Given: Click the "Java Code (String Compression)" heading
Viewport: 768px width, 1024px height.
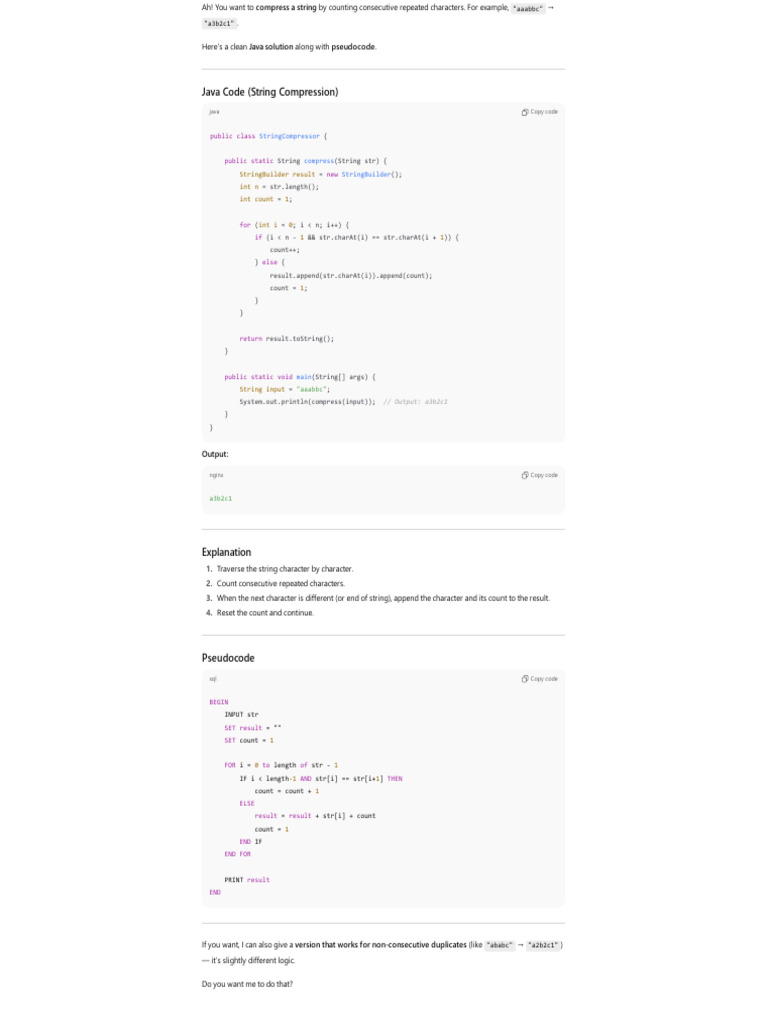Looking at the screenshot, I should pos(270,92).
